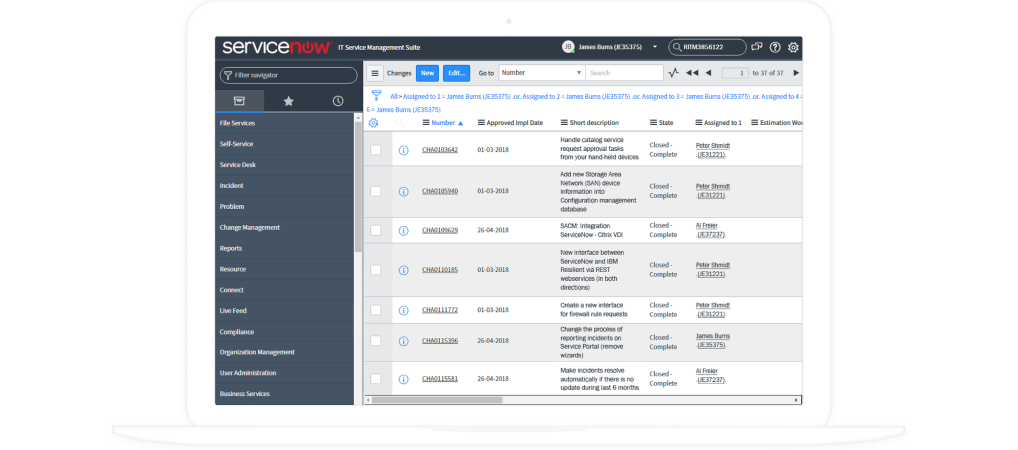Click the horizontal scrollbar thumb of list

pos(437,400)
